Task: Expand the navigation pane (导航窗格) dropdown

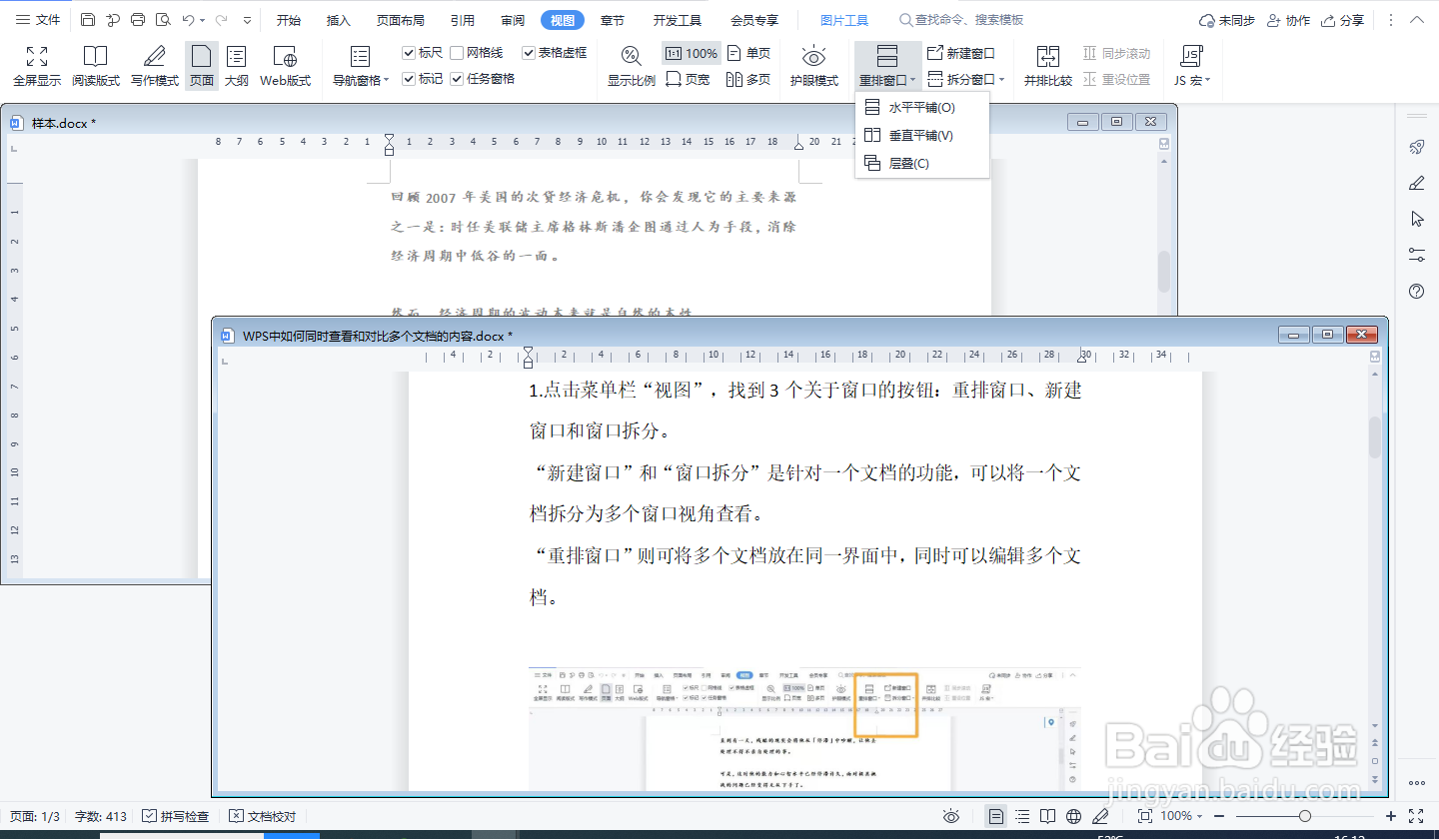Action: (x=361, y=66)
